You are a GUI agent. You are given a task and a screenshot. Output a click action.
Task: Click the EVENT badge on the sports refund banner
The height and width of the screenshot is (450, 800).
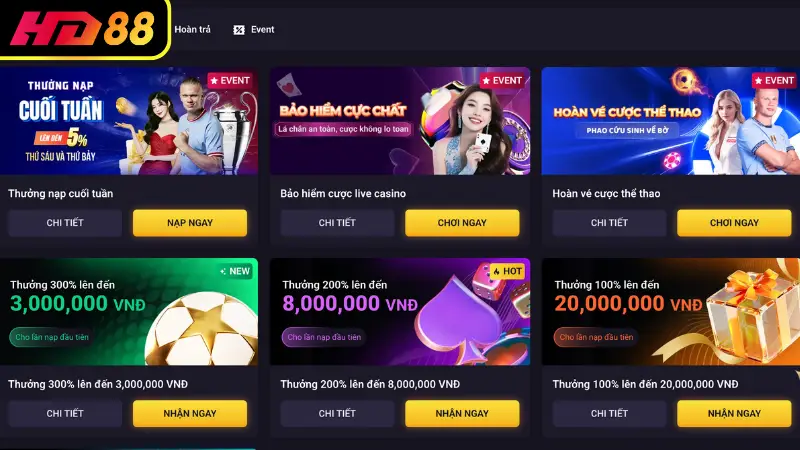[775, 81]
